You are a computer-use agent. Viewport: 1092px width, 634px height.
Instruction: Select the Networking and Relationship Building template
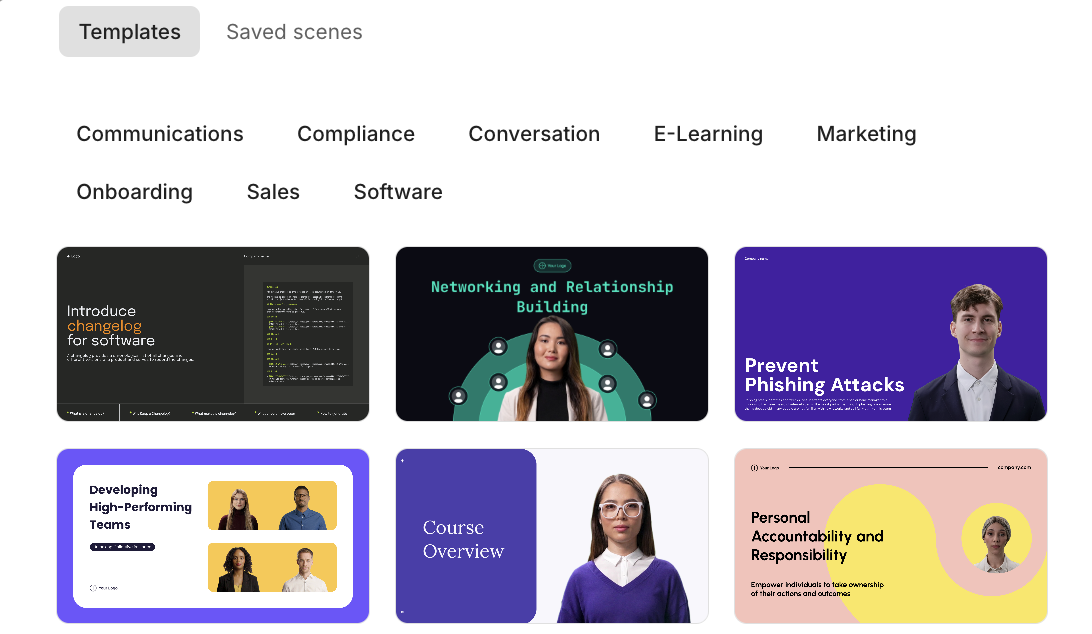(552, 334)
